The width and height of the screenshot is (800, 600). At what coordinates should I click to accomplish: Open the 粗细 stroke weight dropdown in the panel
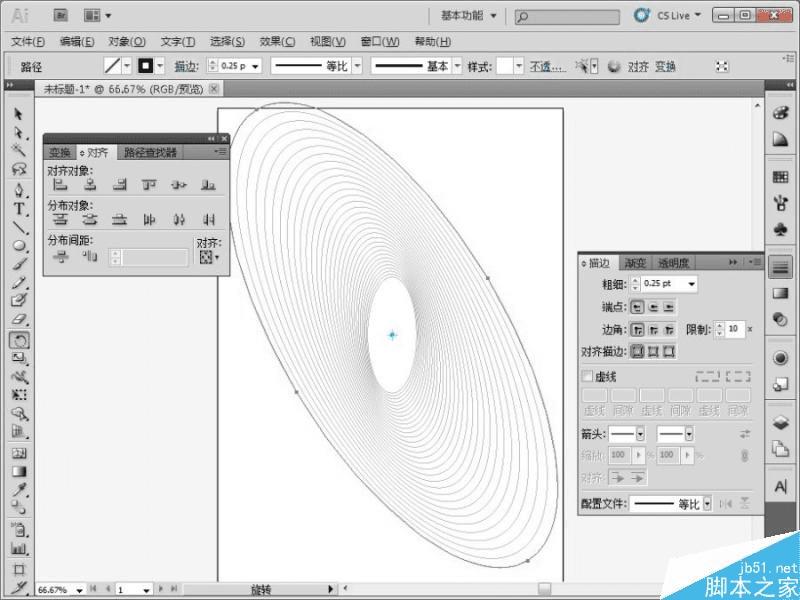tap(692, 285)
